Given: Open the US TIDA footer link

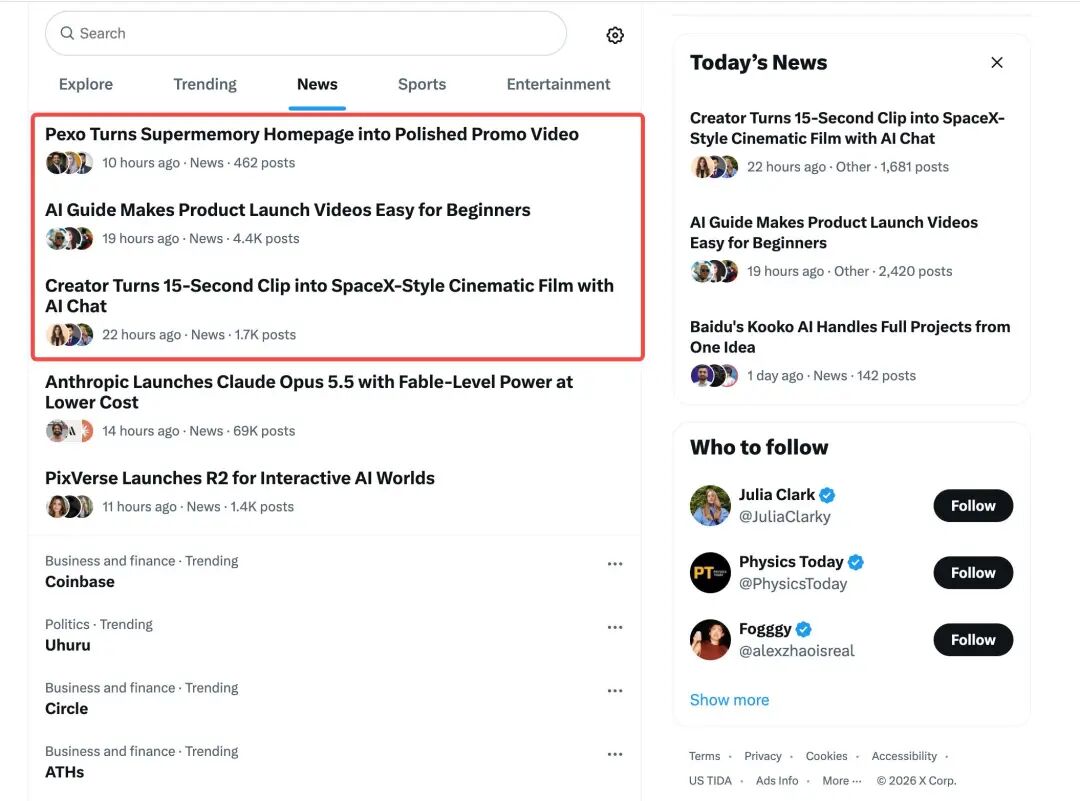Looking at the screenshot, I should coord(710,780).
